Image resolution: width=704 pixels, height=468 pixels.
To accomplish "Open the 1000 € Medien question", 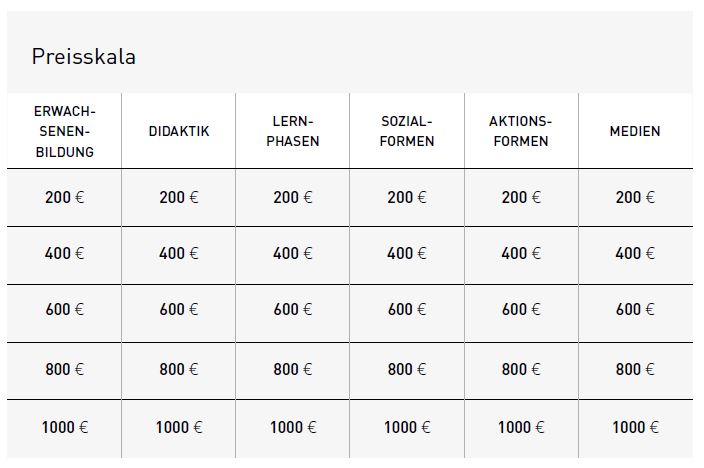I will click(x=635, y=427).
